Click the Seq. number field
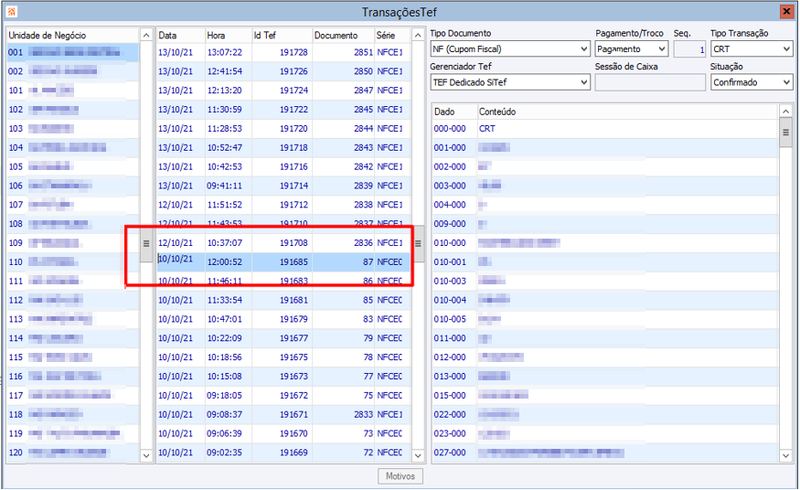 click(689, 49)
